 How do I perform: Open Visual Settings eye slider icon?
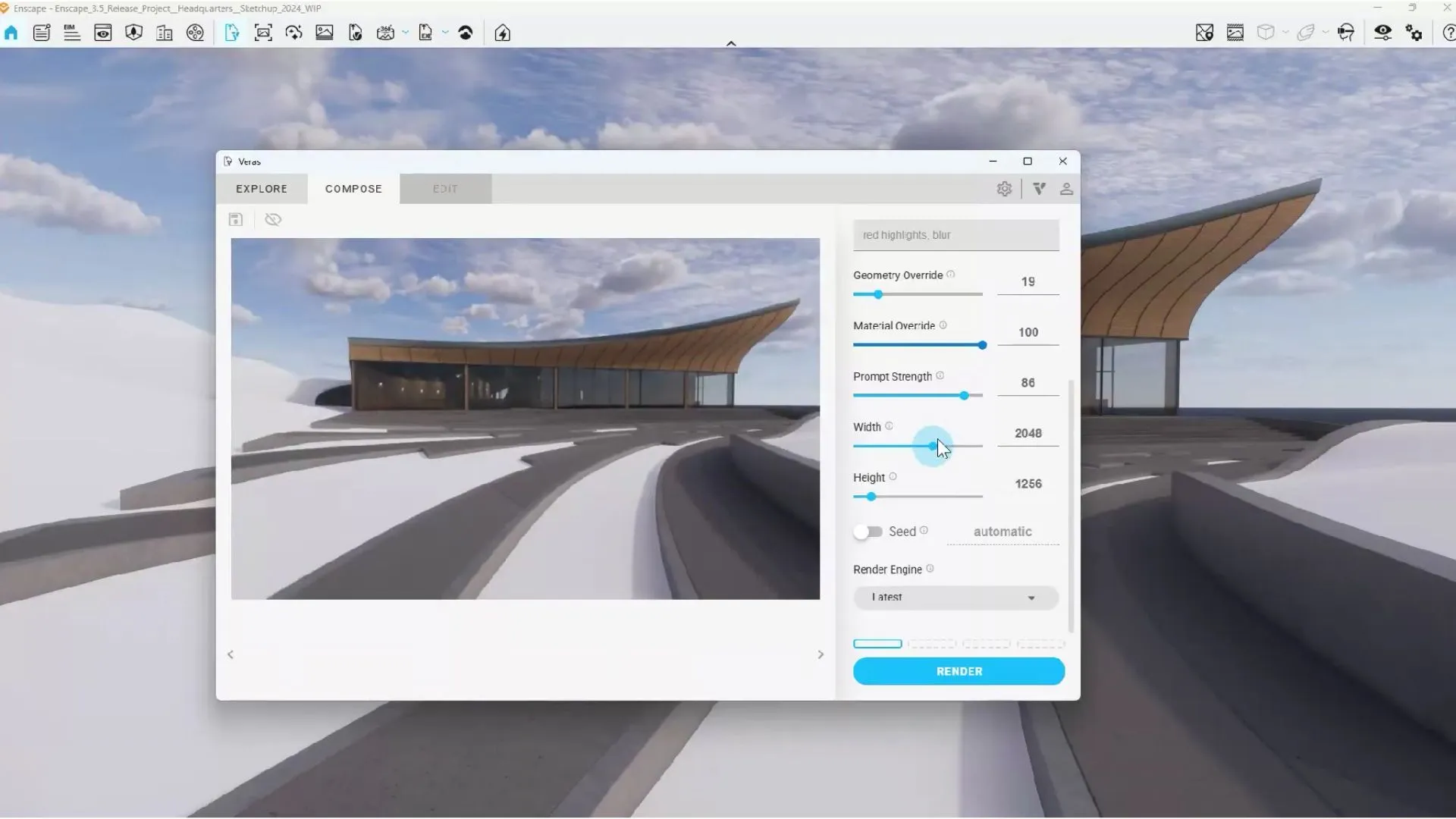click(1383, 33)
